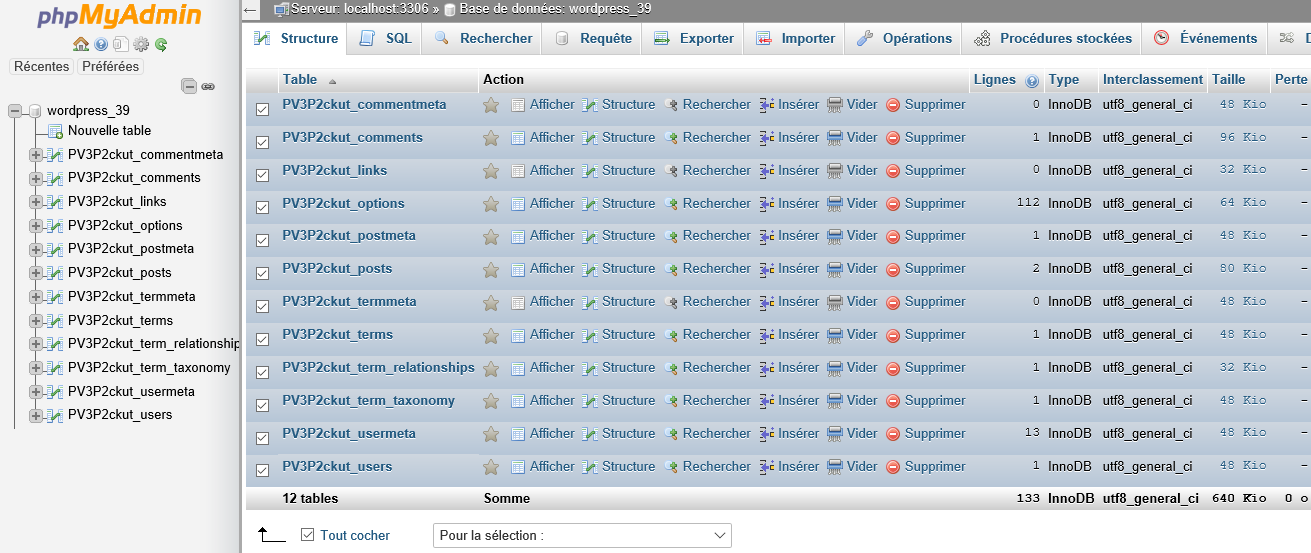Click the red Supprimer icon for PV3P2ckut_termmeta
1311x553 pixels.
pyautogui.click(x=893, y=302)
